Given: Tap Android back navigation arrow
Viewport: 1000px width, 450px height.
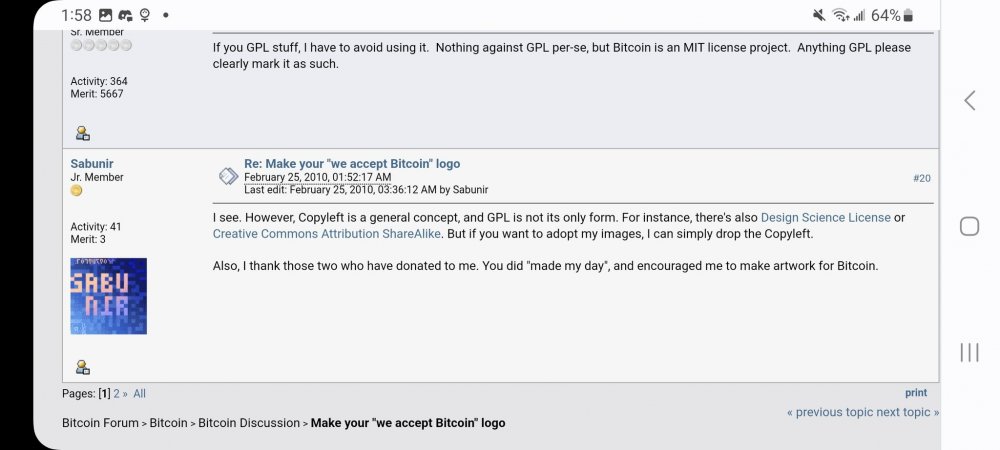Looking at the screenshot, I should (969, 100).
